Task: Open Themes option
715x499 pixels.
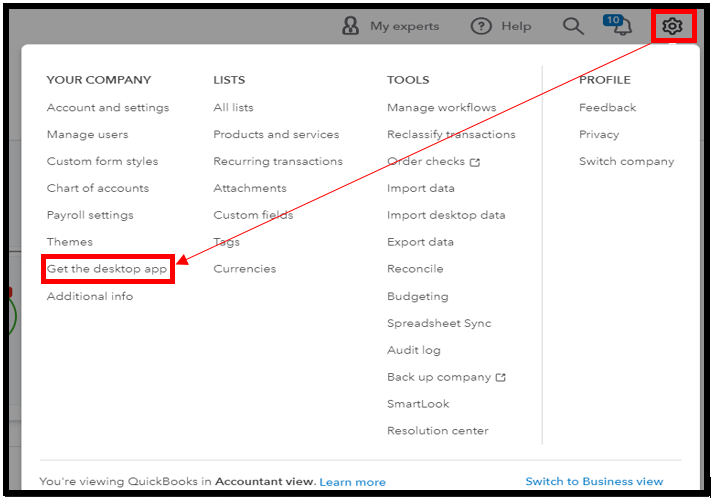Action: (x=70, y=242)
